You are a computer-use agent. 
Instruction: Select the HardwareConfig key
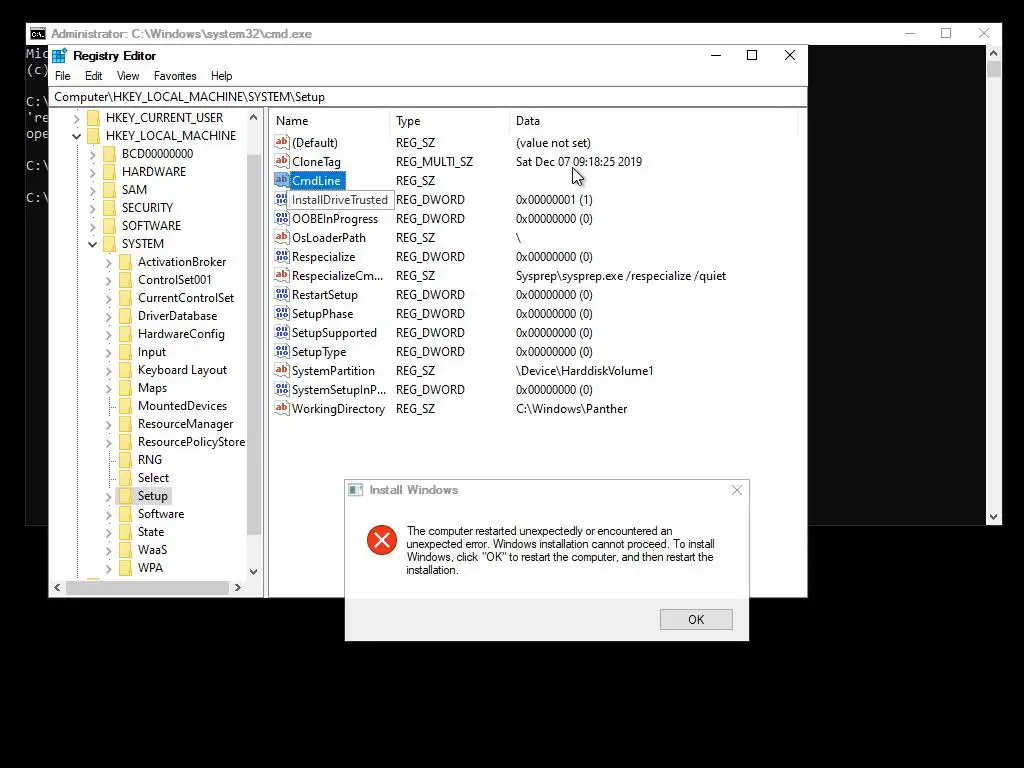coord(182,334)
